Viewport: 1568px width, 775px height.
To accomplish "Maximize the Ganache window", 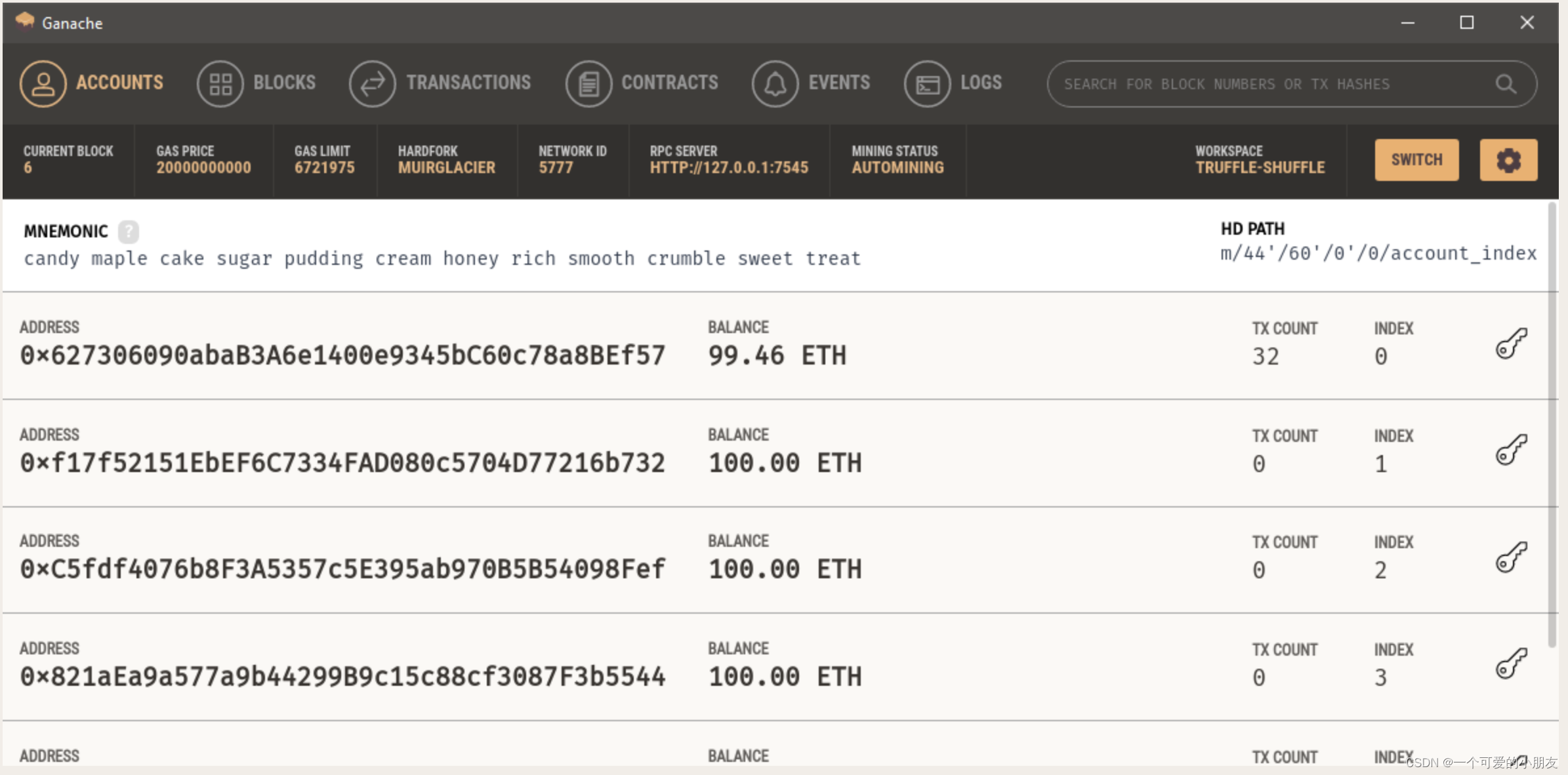I will tap(1467, 22).
